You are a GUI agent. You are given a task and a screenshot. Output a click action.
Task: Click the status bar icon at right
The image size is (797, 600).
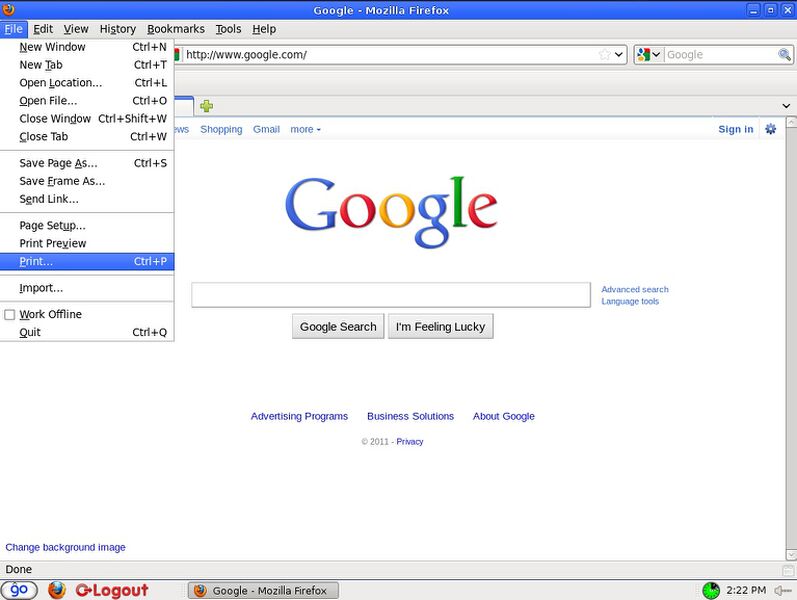788,570
